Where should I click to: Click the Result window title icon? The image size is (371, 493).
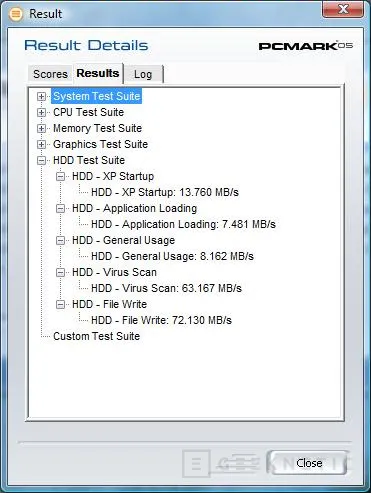(15, 14)
